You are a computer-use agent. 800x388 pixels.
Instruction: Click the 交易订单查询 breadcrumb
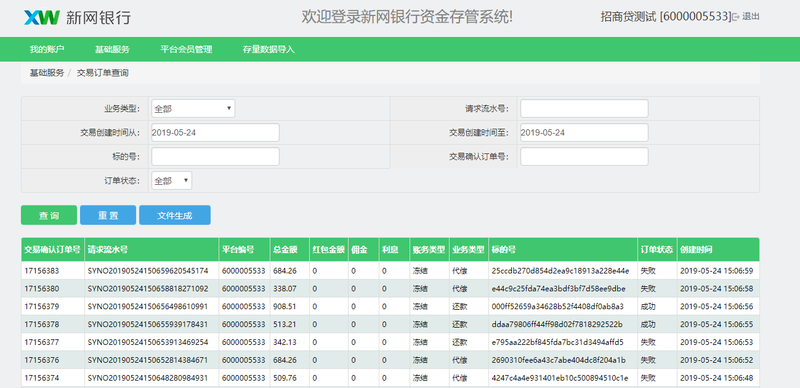coord(103,73)
